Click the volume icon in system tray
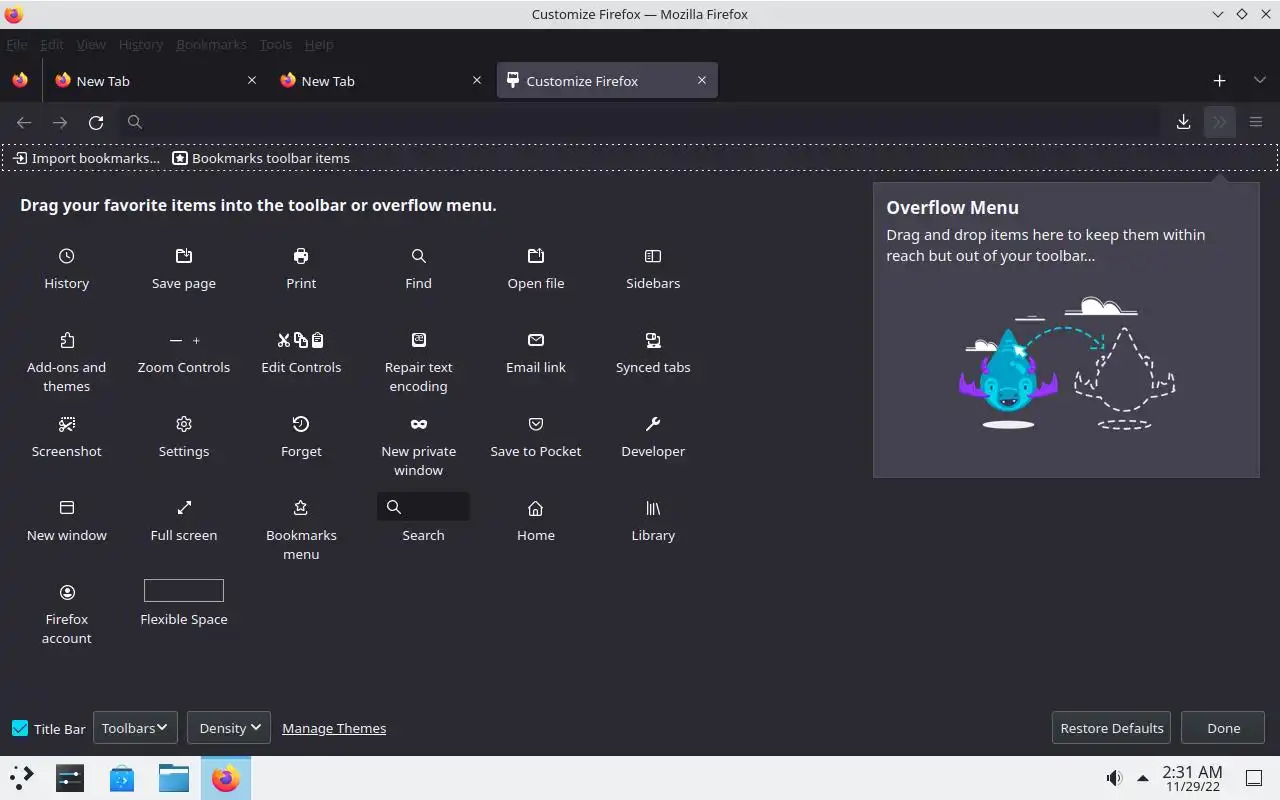This screenshot has height=800, width=1280. click(1114, 778)
